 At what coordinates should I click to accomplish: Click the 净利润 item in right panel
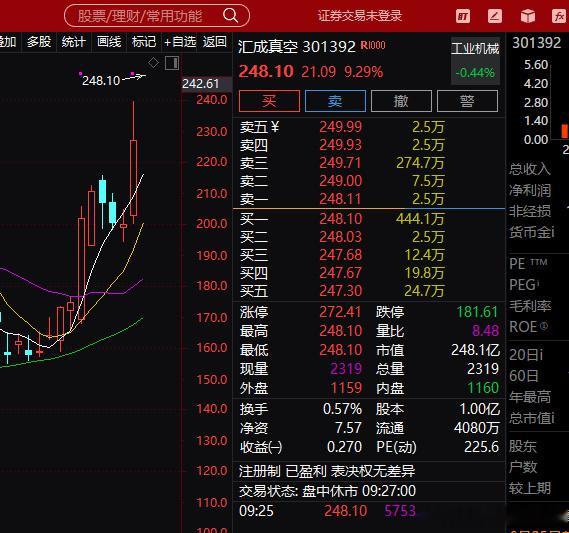530,190
